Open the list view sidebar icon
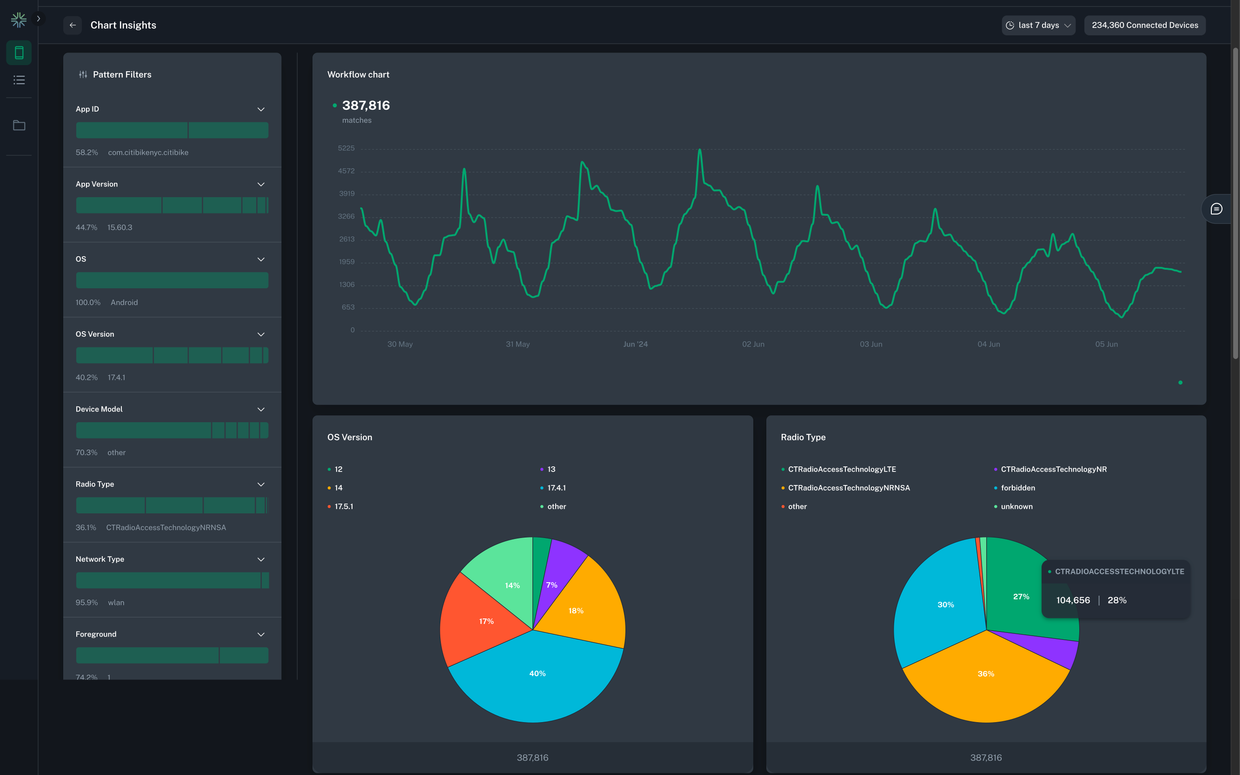The width and height of the screenshot is (1240, 775). click(x=19, y=80)
